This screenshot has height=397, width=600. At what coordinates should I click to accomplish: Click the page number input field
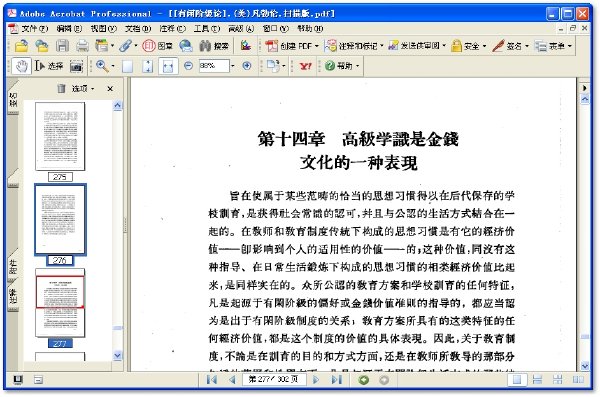pos(274,379)
